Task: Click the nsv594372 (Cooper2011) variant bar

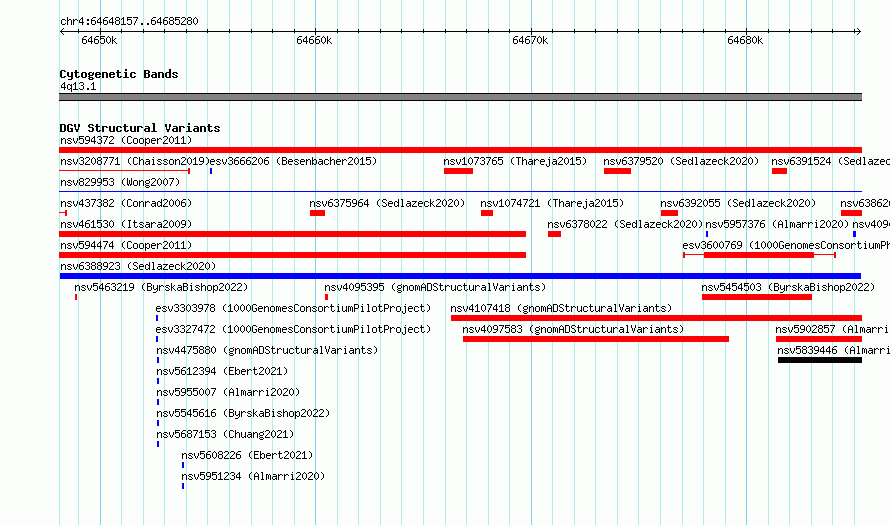Action: tap(460, 150)
